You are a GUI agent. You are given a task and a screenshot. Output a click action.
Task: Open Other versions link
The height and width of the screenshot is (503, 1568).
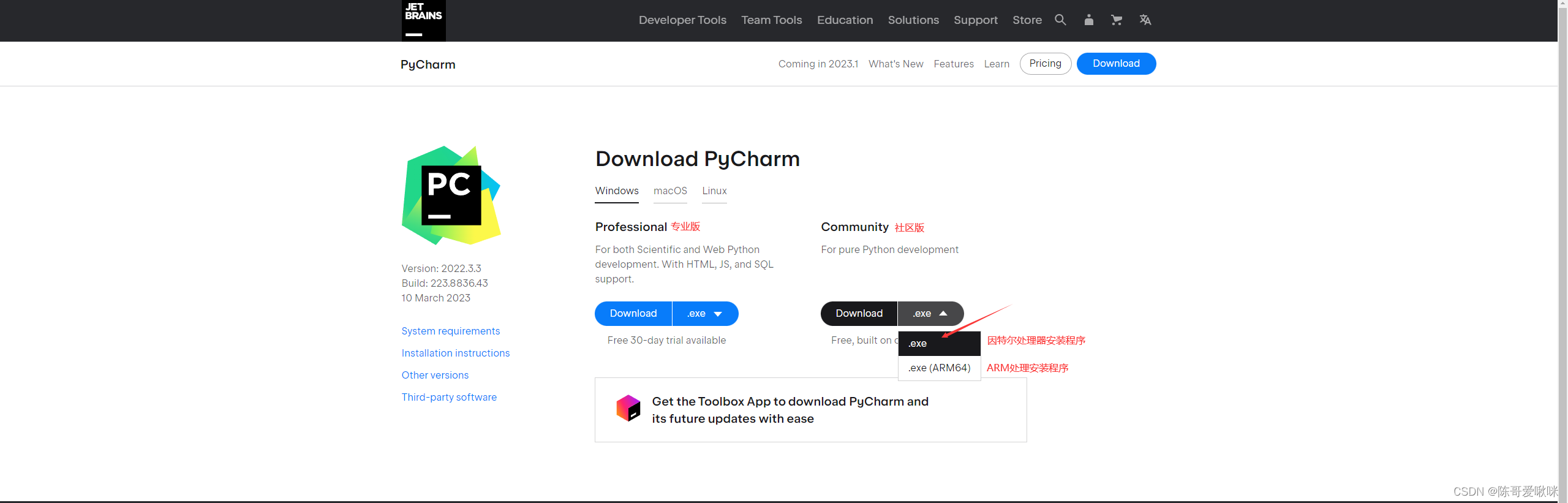[435, 375]
